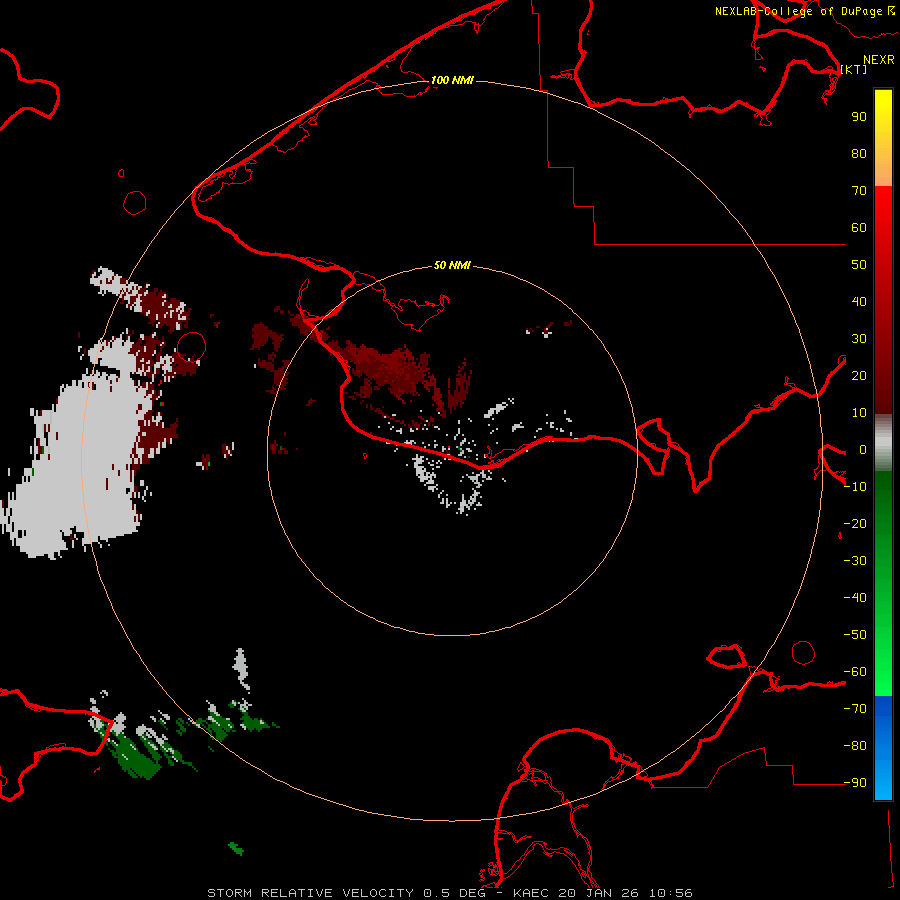Click the "NEXR" label above the color scale
This screenshot has height=900, width=900.
tap(879, 60)
